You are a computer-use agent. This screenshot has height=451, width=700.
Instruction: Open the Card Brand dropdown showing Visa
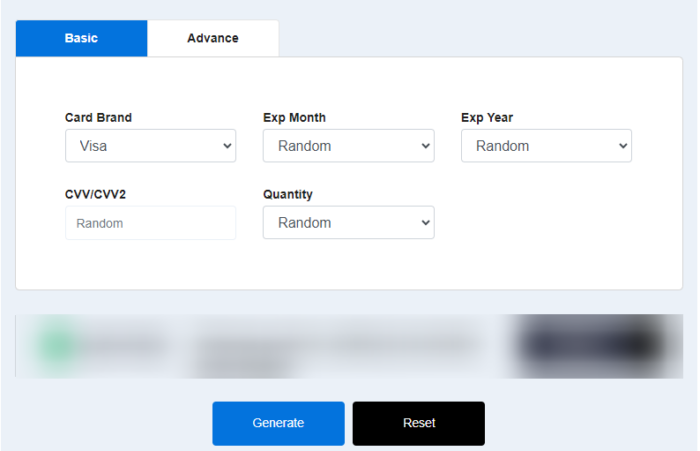(x=150, y=146)
